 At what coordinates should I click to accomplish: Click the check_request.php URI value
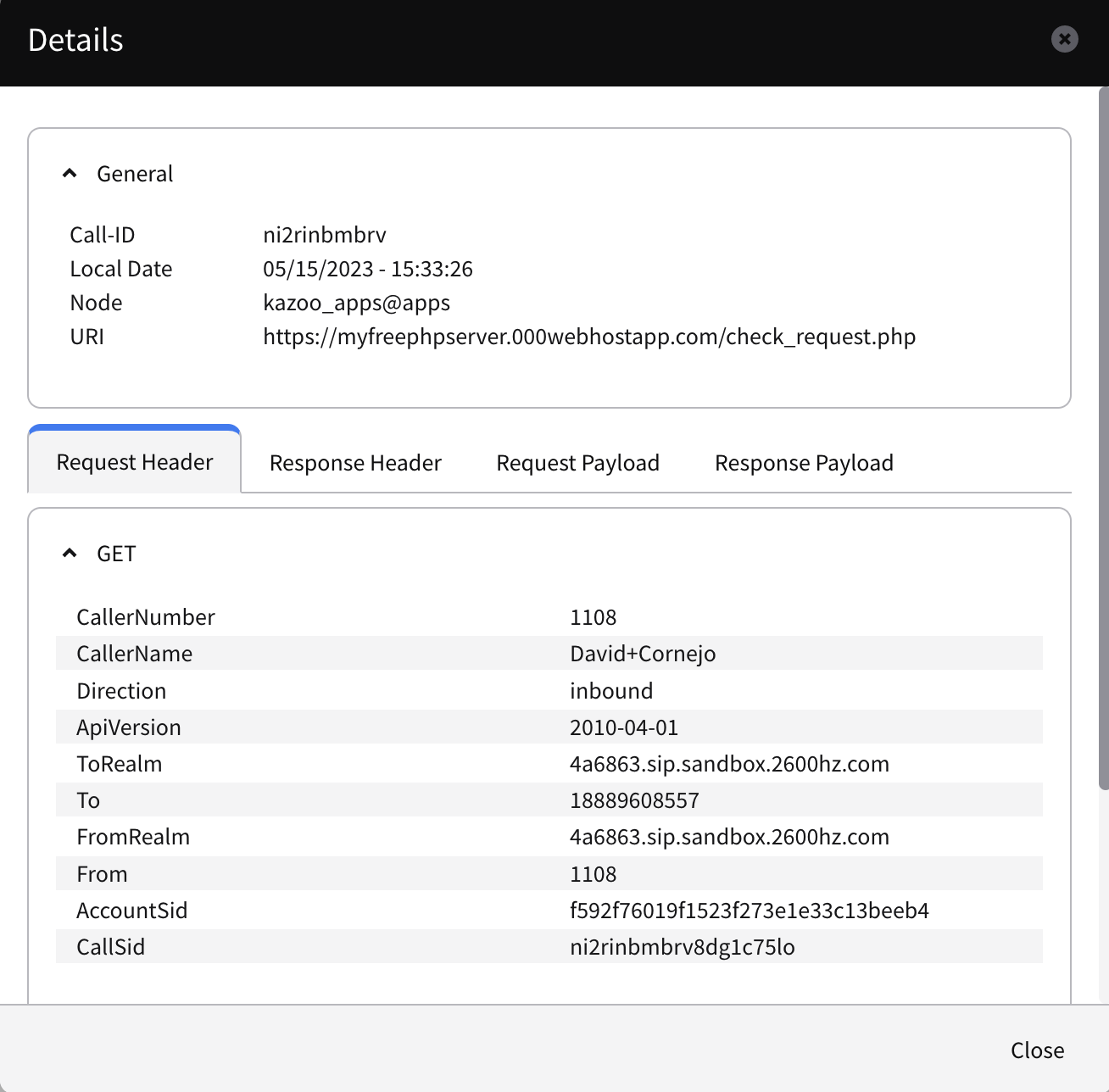[x=588, y=337]
